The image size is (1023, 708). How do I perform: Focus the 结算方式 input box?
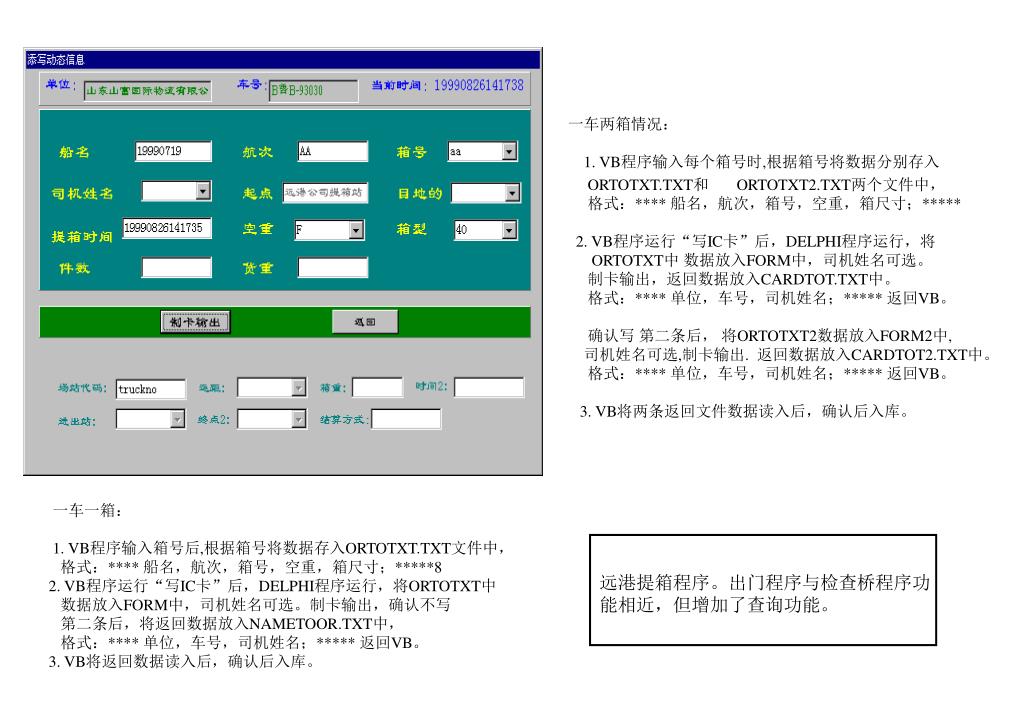point(406,419)
